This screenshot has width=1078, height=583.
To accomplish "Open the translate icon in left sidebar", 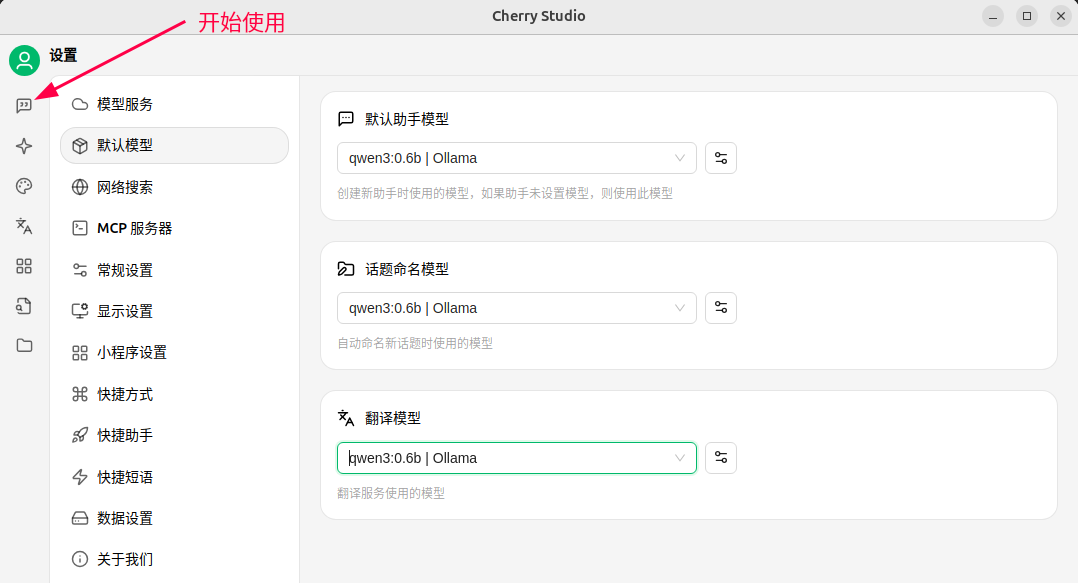I will click(x=24, y=226).
